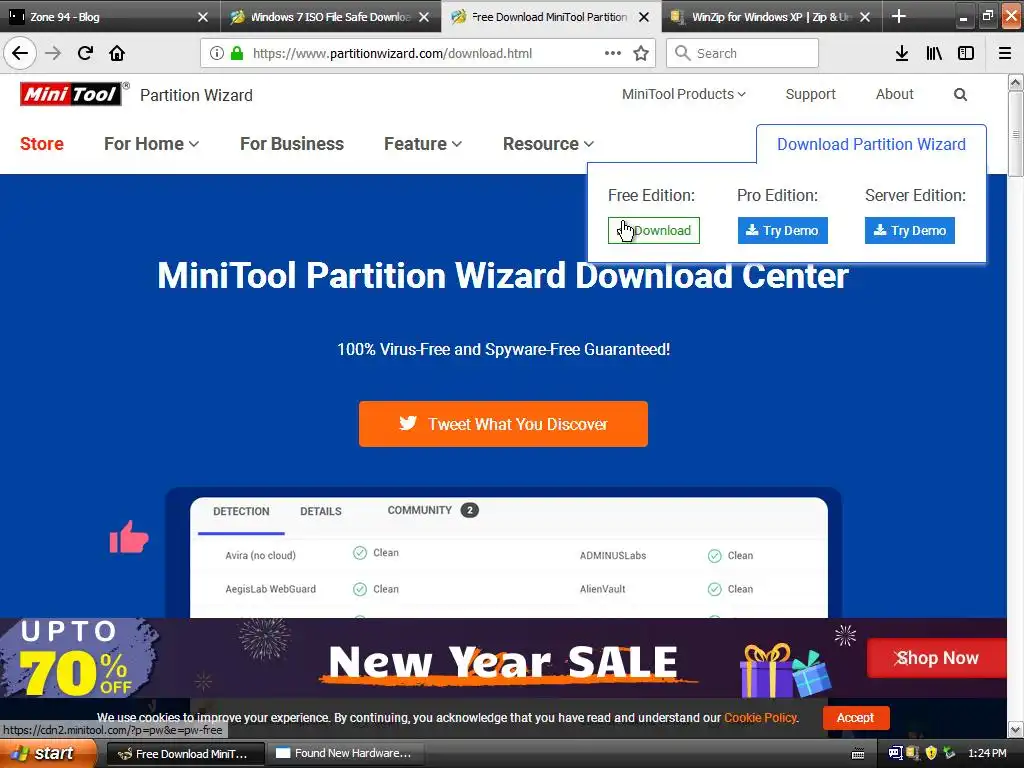Click the ADMINUSLabs row text

pyautogui.click(x=613, y=556)
